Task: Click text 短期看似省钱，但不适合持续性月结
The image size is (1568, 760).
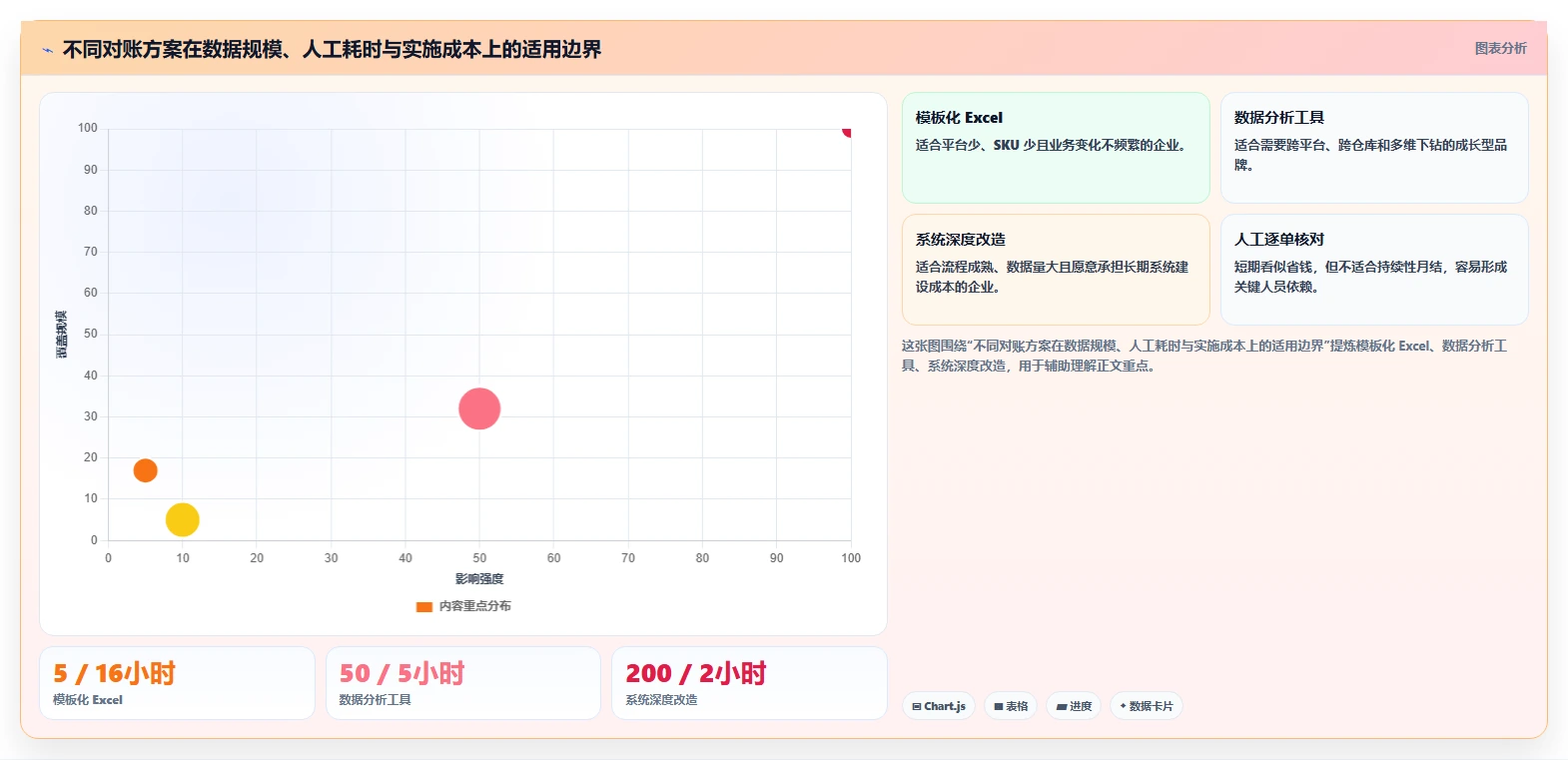Action: pos(1338,267)
